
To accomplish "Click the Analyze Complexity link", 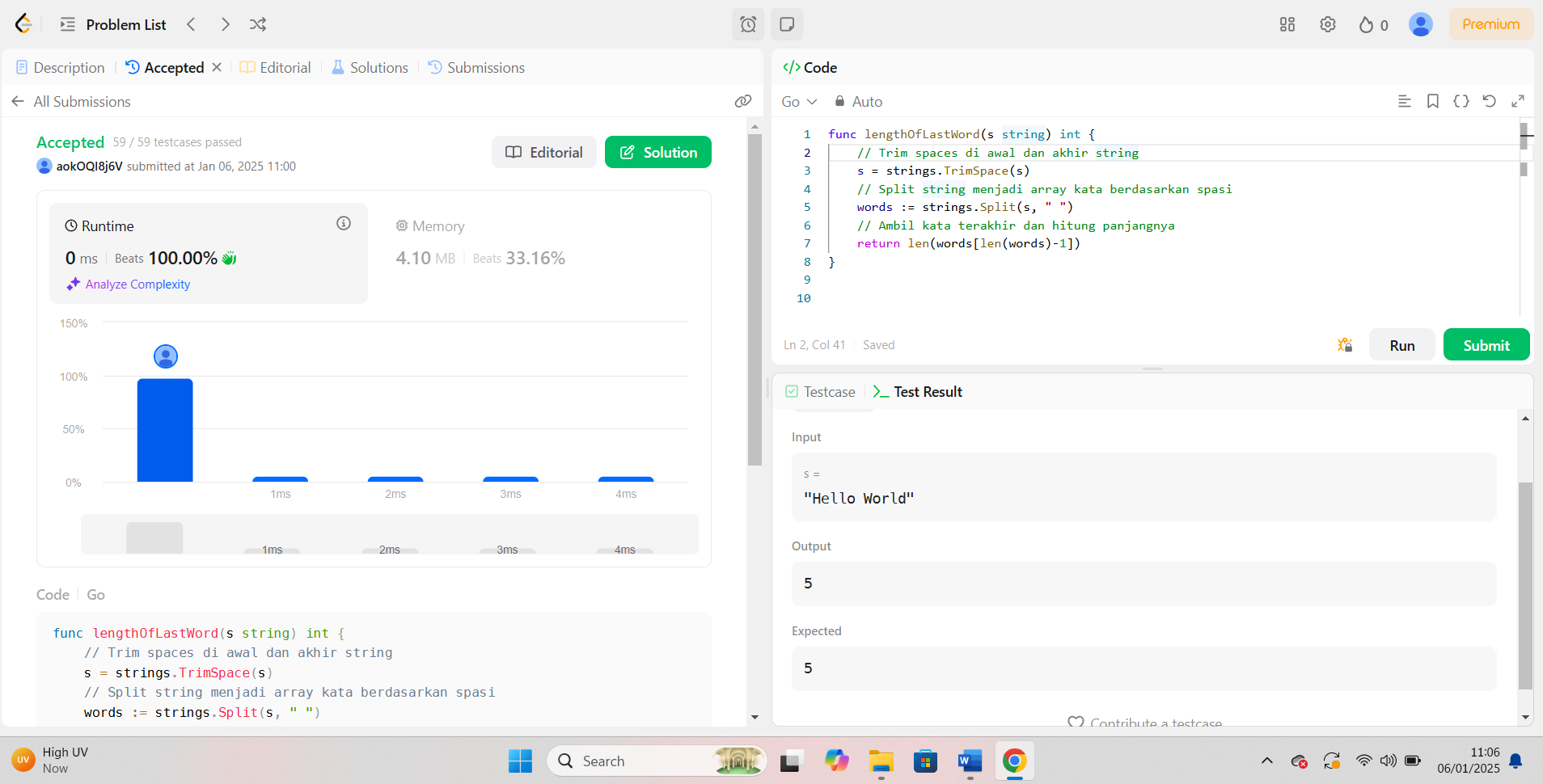I will click(x=137, y=285).
